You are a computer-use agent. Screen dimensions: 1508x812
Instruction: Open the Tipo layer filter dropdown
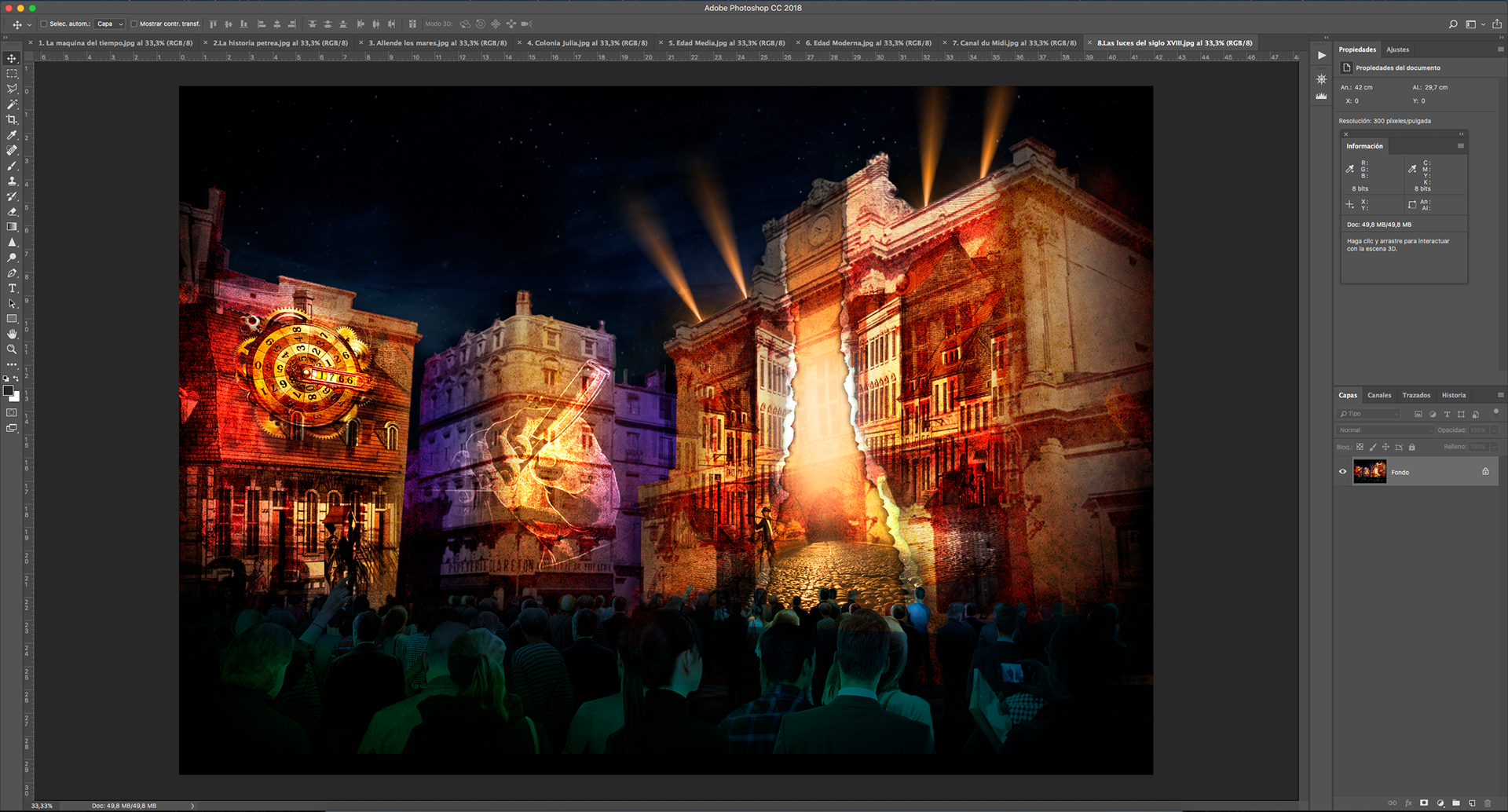(1369, 414)
